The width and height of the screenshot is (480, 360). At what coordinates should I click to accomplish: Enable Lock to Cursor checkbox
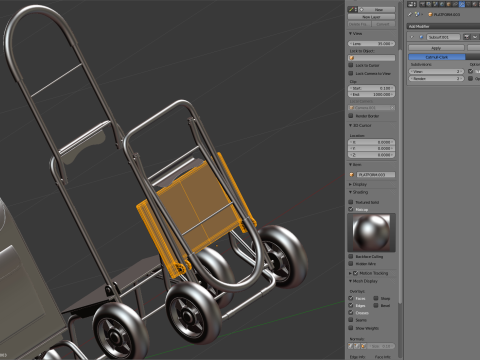coord(351,65)
